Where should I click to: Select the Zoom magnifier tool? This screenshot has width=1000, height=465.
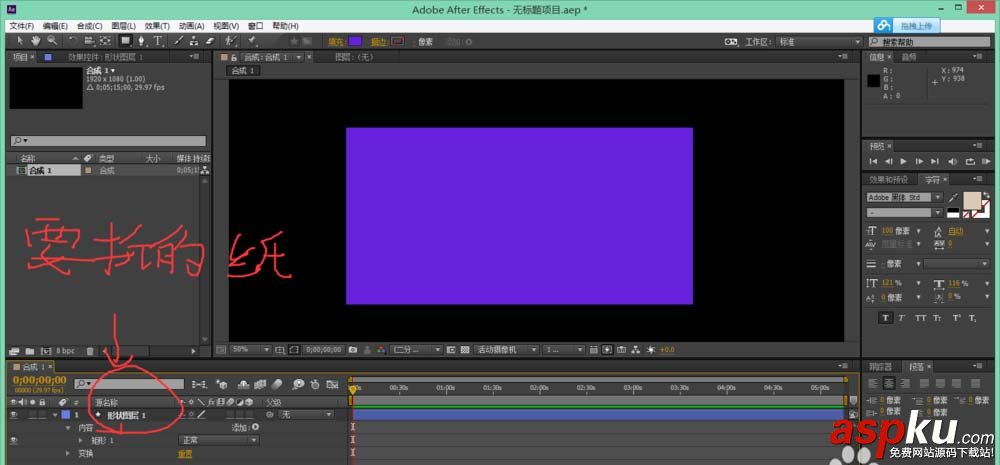52,41
